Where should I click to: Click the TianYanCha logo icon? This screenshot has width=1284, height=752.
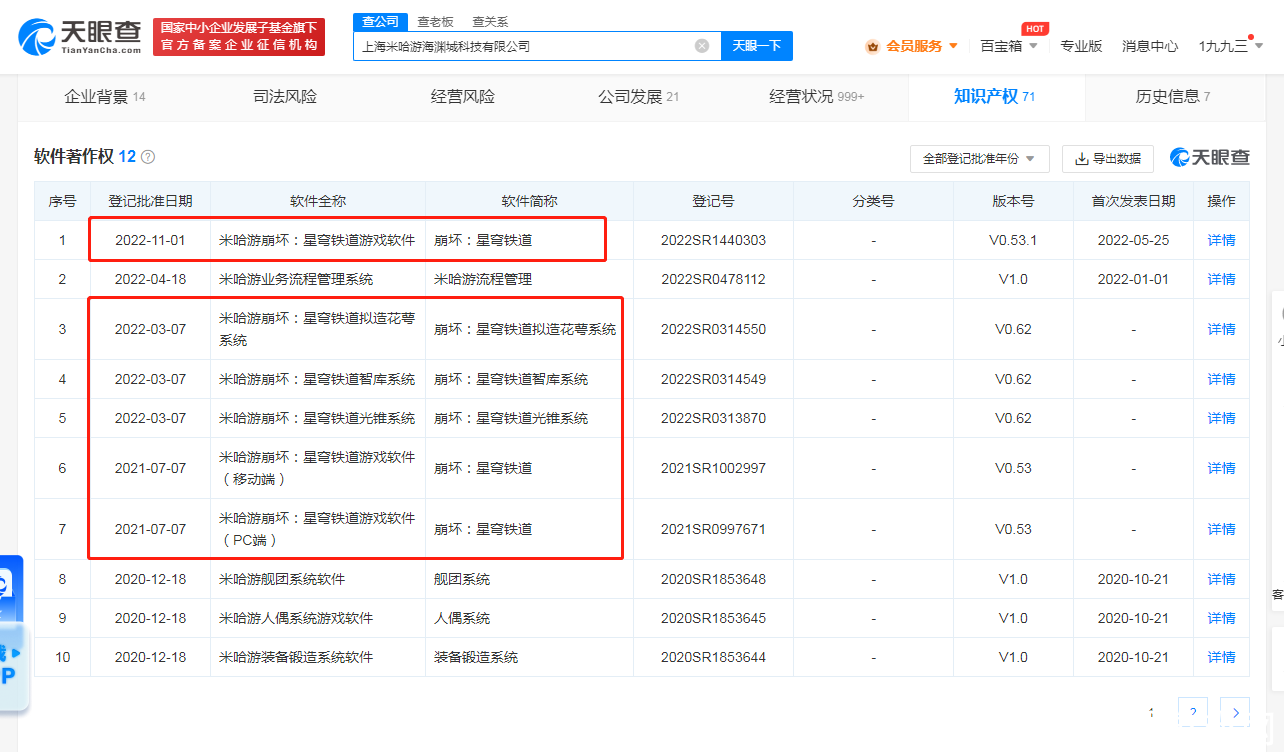tap(37, 35)
